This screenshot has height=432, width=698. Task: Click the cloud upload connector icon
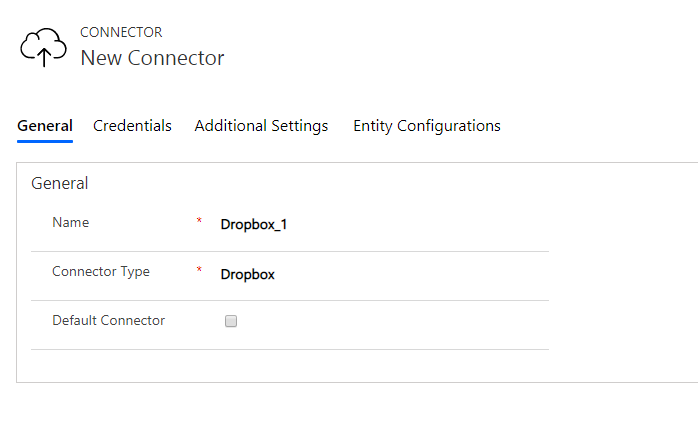(x=43, y=47)
